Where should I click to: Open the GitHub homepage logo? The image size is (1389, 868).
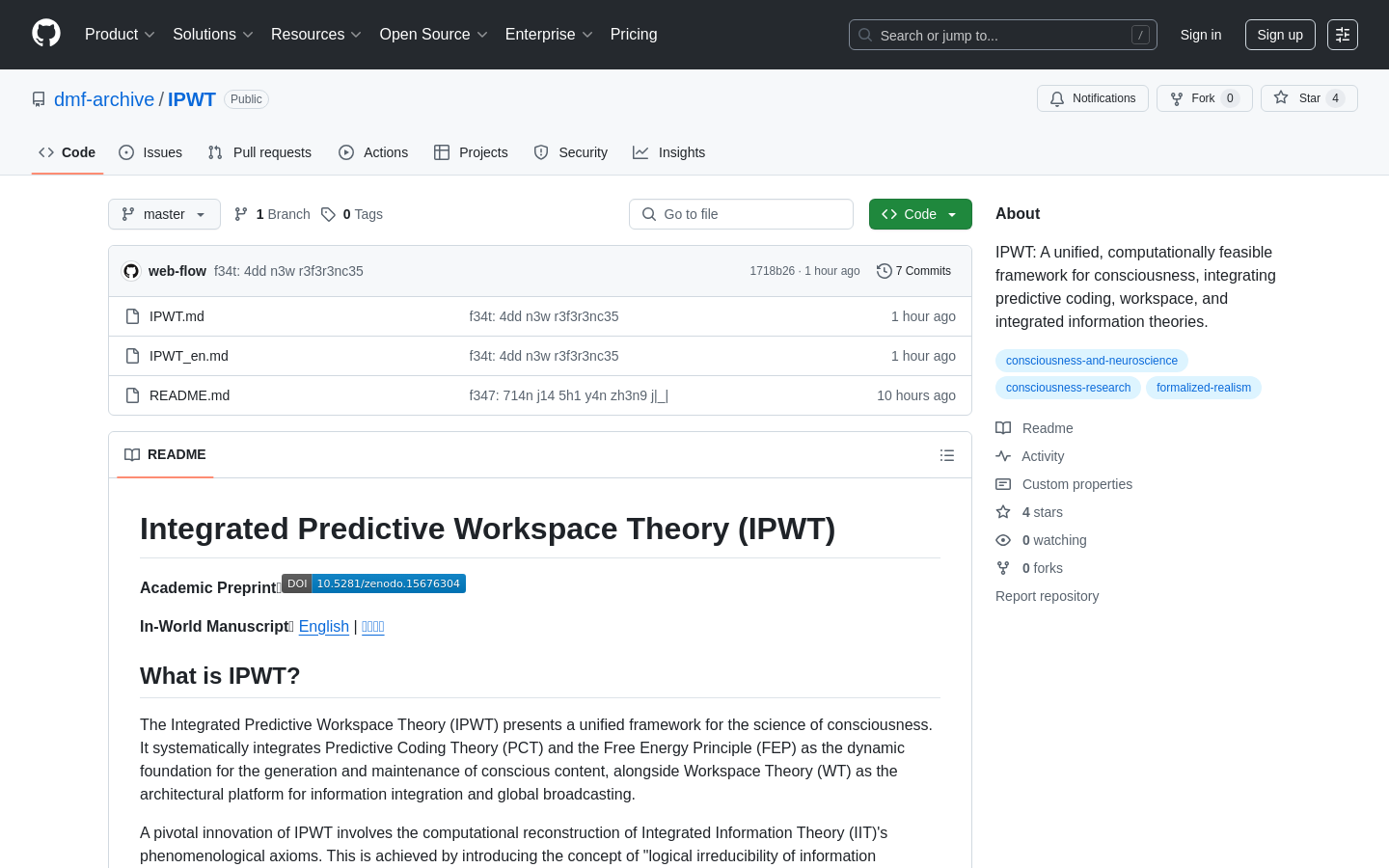[46, 34]
